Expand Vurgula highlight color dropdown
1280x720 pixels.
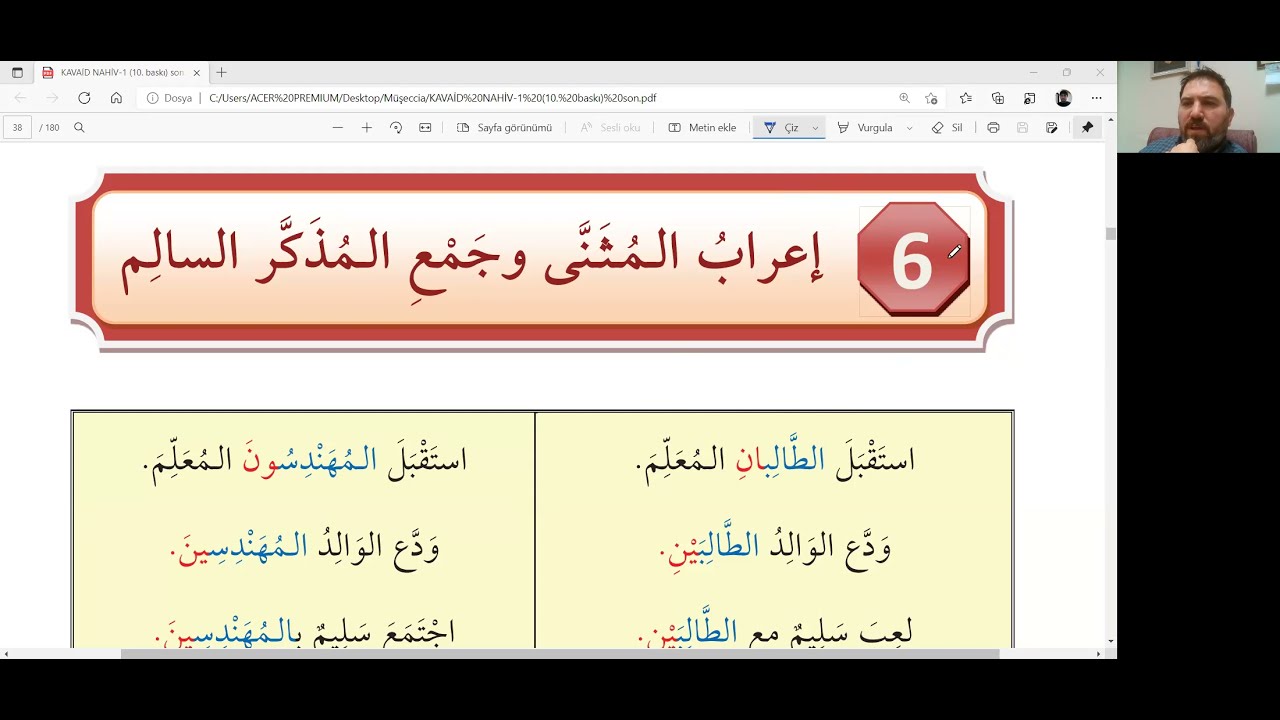click(909, 128)
